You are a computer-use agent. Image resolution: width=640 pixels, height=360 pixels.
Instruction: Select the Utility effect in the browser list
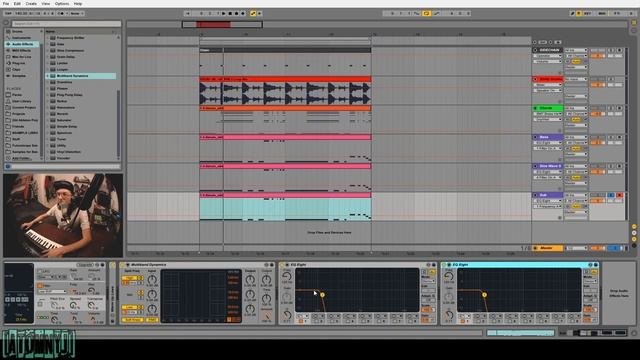[61, 145]
